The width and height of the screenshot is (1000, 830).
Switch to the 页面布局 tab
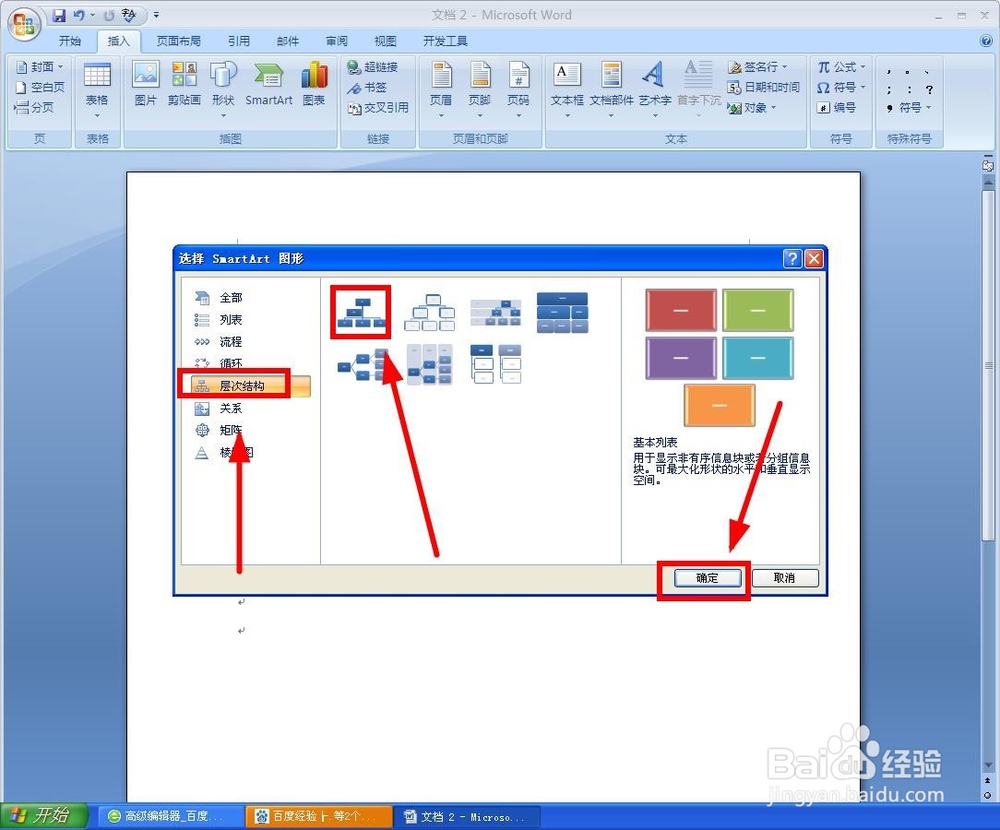click(179, 41)
